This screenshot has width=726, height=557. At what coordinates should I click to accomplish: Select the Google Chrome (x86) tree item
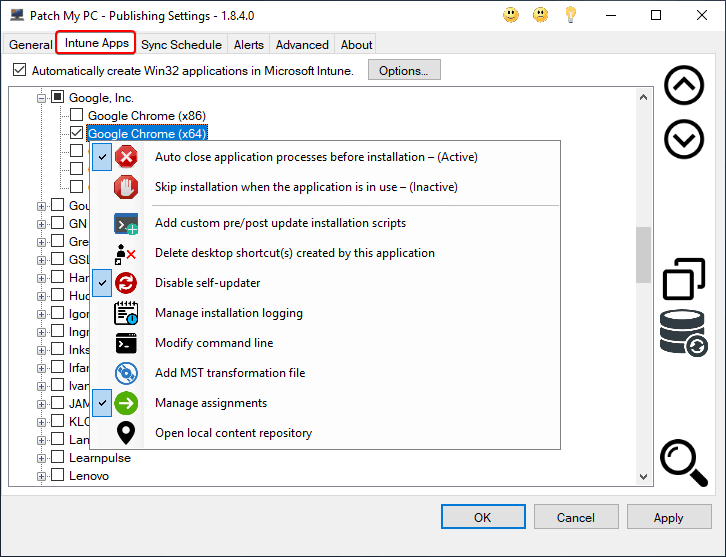147,115
